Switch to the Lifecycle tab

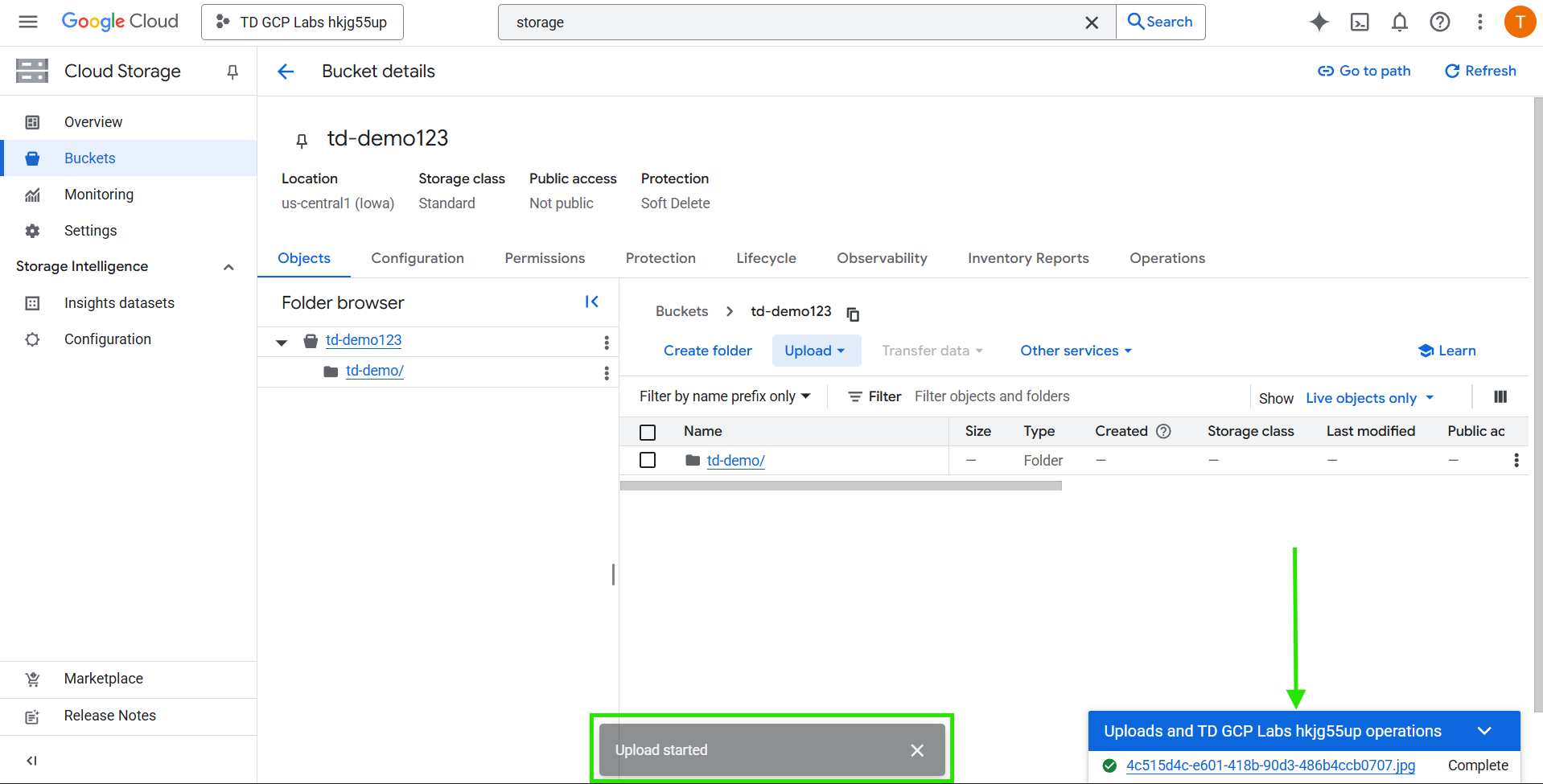tap(766, 258)
